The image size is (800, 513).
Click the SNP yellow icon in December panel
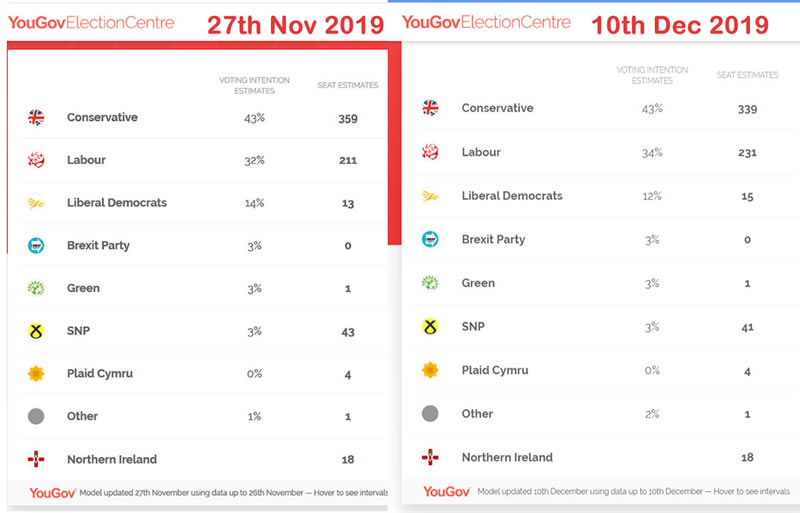coord(431,326)
